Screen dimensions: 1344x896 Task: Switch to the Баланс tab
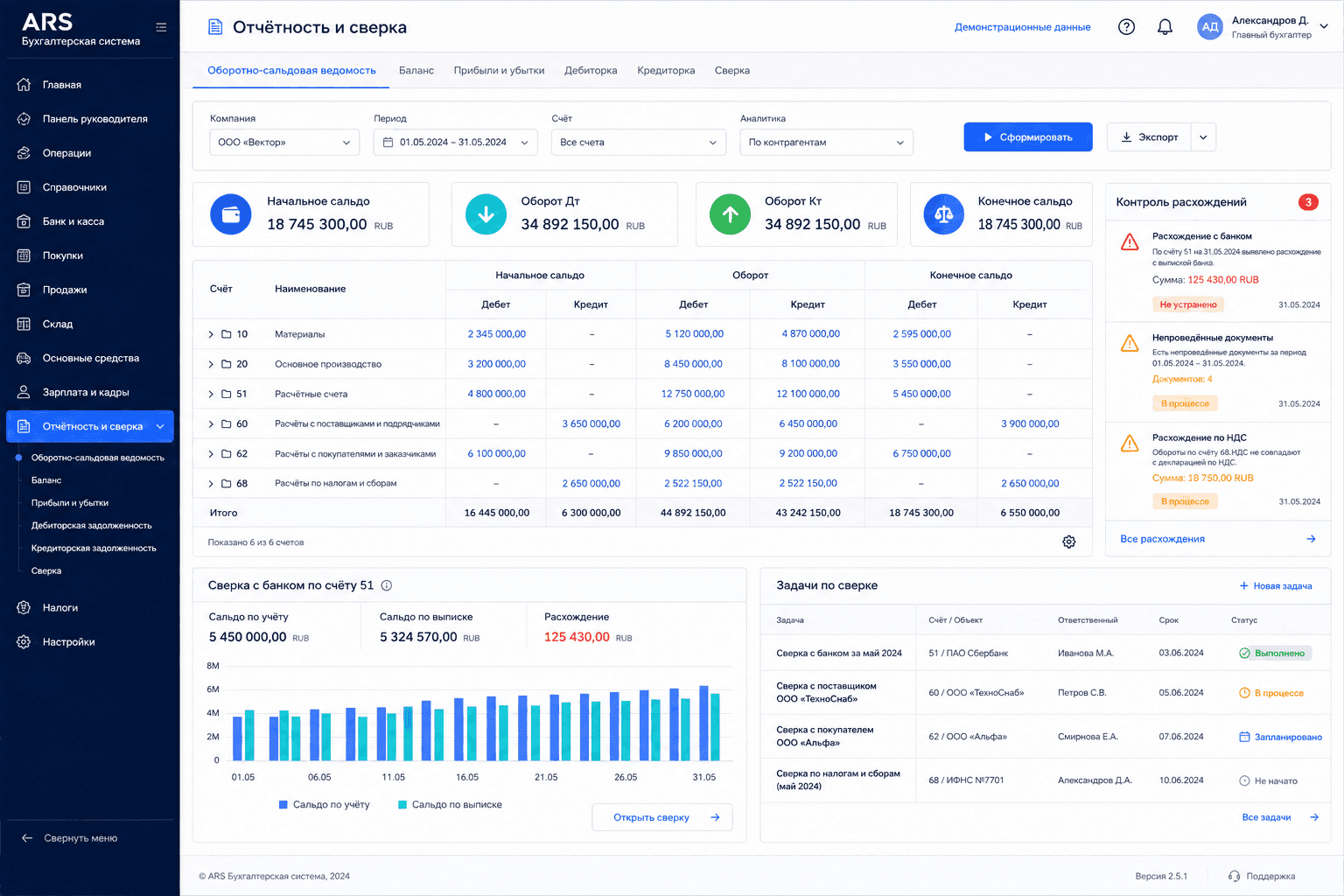[416, 71]
